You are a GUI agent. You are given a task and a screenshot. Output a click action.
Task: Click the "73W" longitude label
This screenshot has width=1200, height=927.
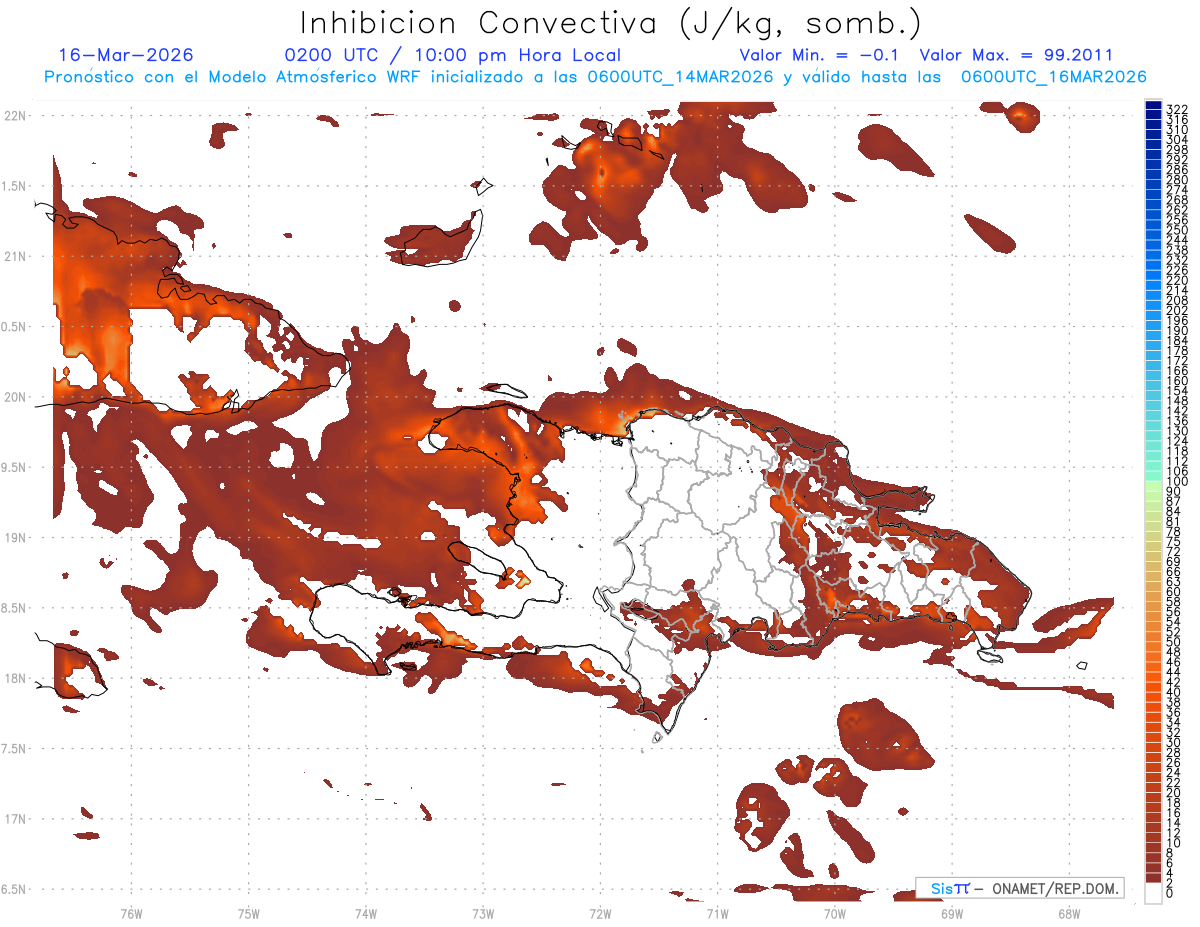(x=483, y=913)
